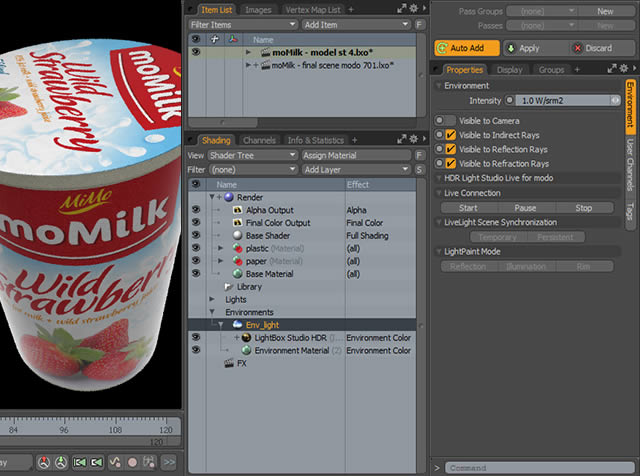Expand more timeline tools double-arrow
Viewport: 640px width, 476px height.
169,462
